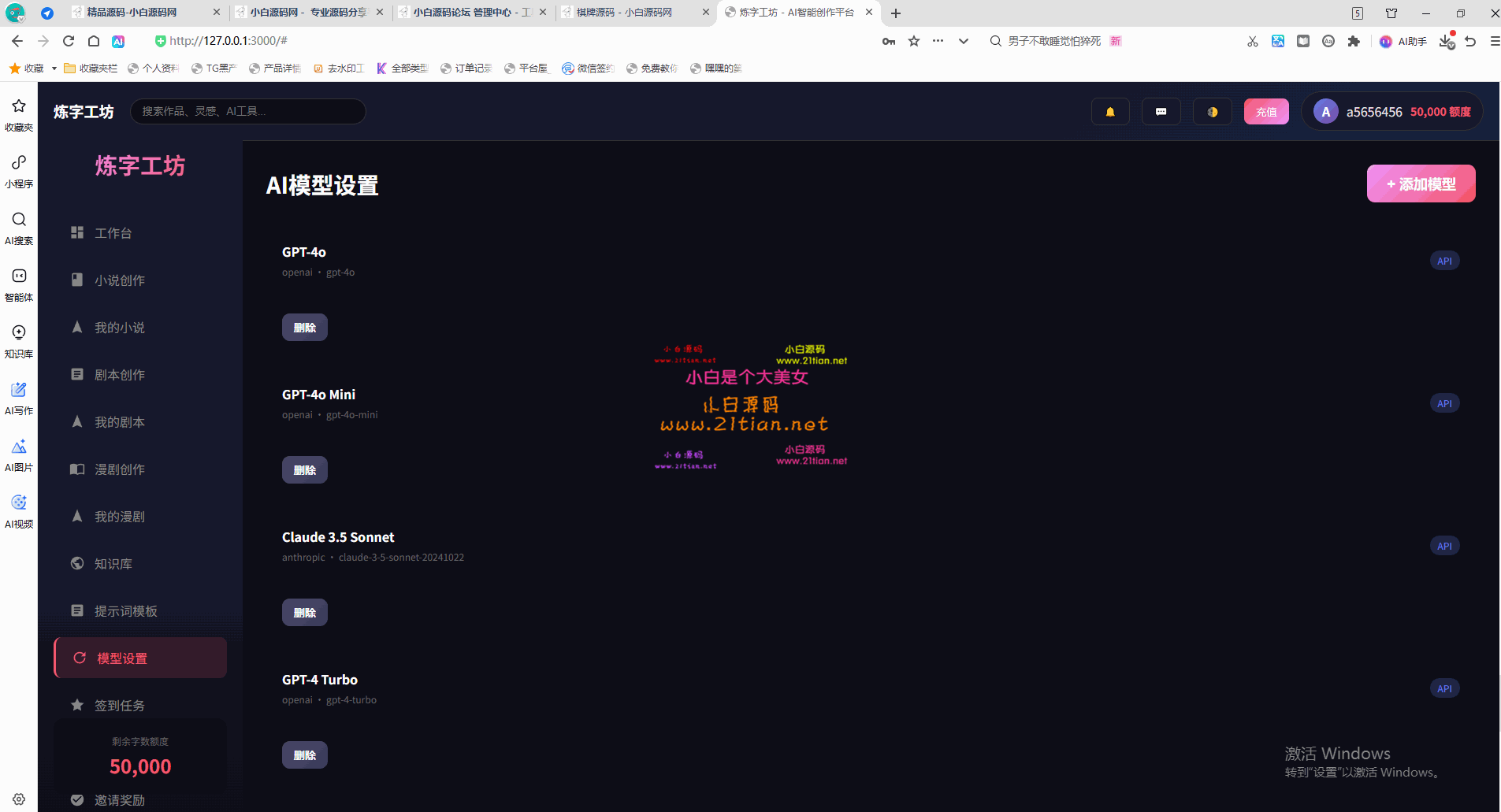Switch to the 小白源码网 - 专业源码分享 tab
Viewport: 1501px width, 812px height.
(309, 13)
